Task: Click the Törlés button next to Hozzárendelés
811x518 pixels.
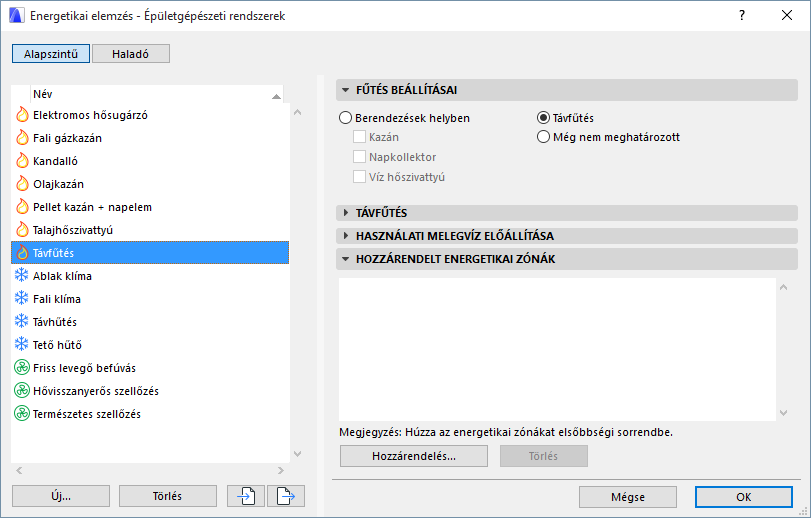Action: point(544,456)
